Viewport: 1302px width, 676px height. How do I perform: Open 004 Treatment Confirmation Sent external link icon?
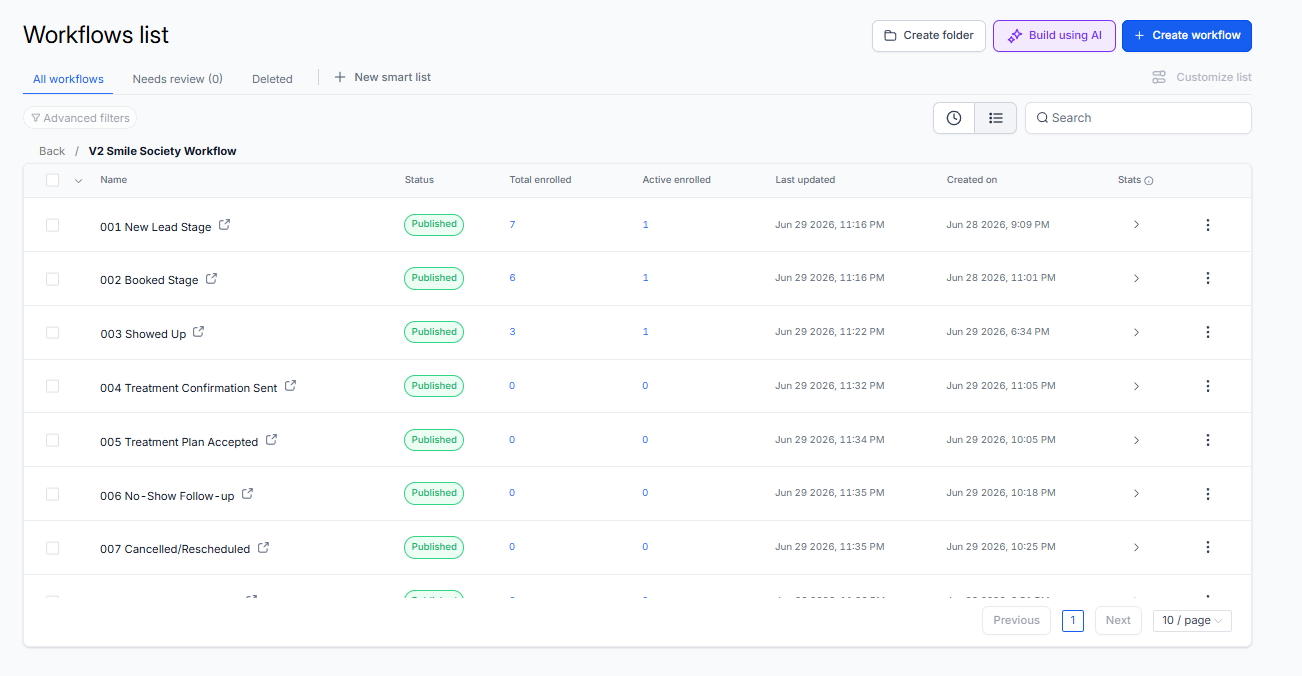click(x=291, y=386)
